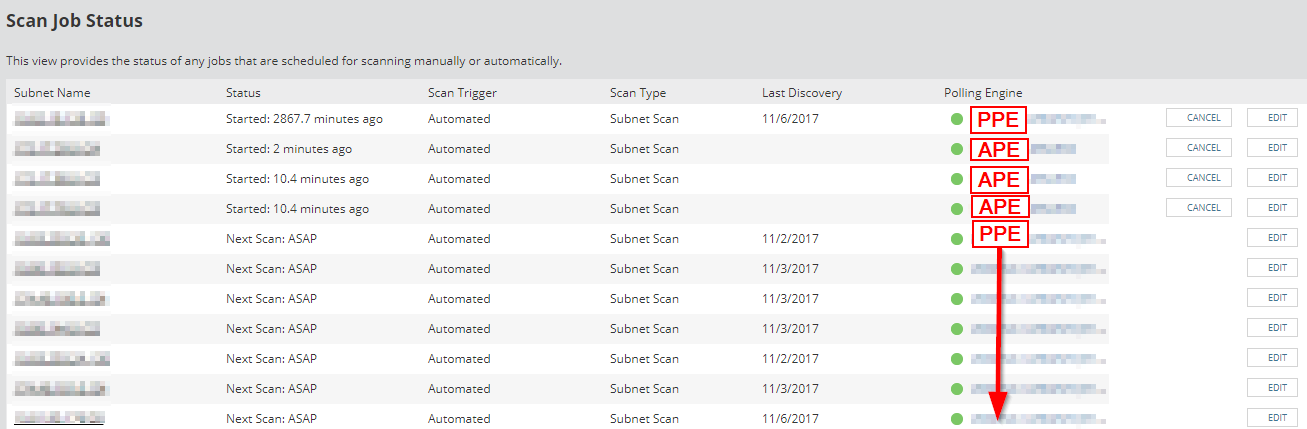Click the APE label in second row
This screenshot has height=429, width=1307.
point(999,150)
